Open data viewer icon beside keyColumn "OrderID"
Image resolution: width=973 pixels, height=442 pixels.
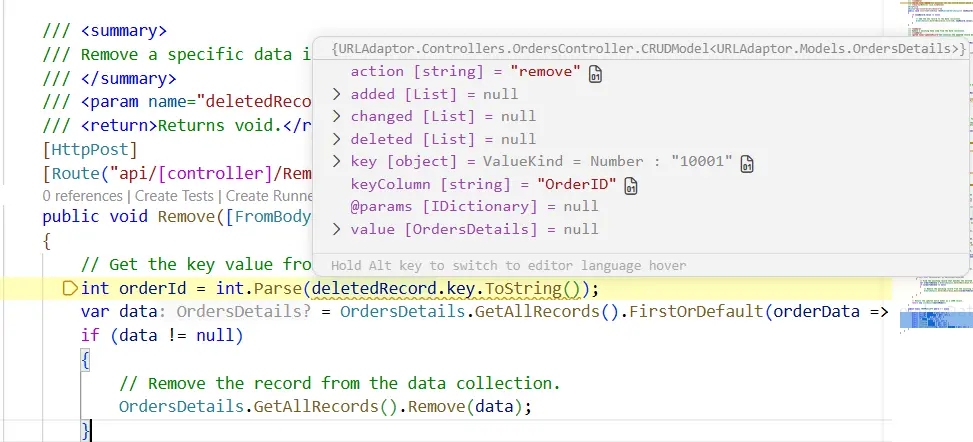[x=630, y=186]
